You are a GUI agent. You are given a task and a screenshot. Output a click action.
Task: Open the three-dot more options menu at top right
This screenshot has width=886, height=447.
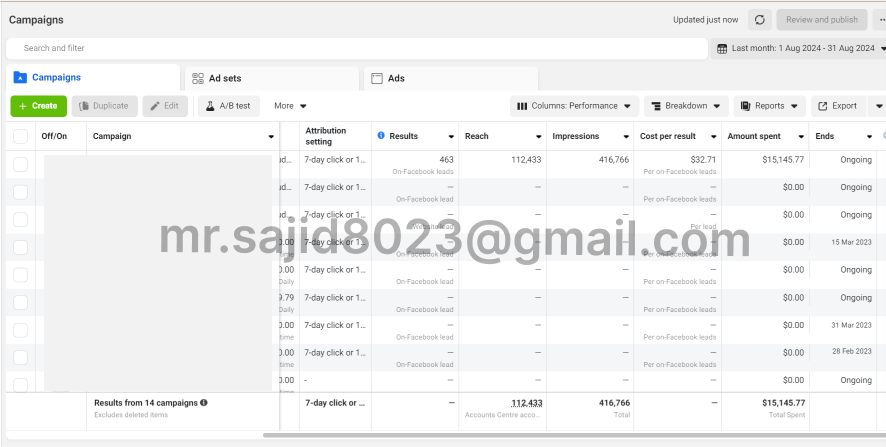click(x=881, y=20)
